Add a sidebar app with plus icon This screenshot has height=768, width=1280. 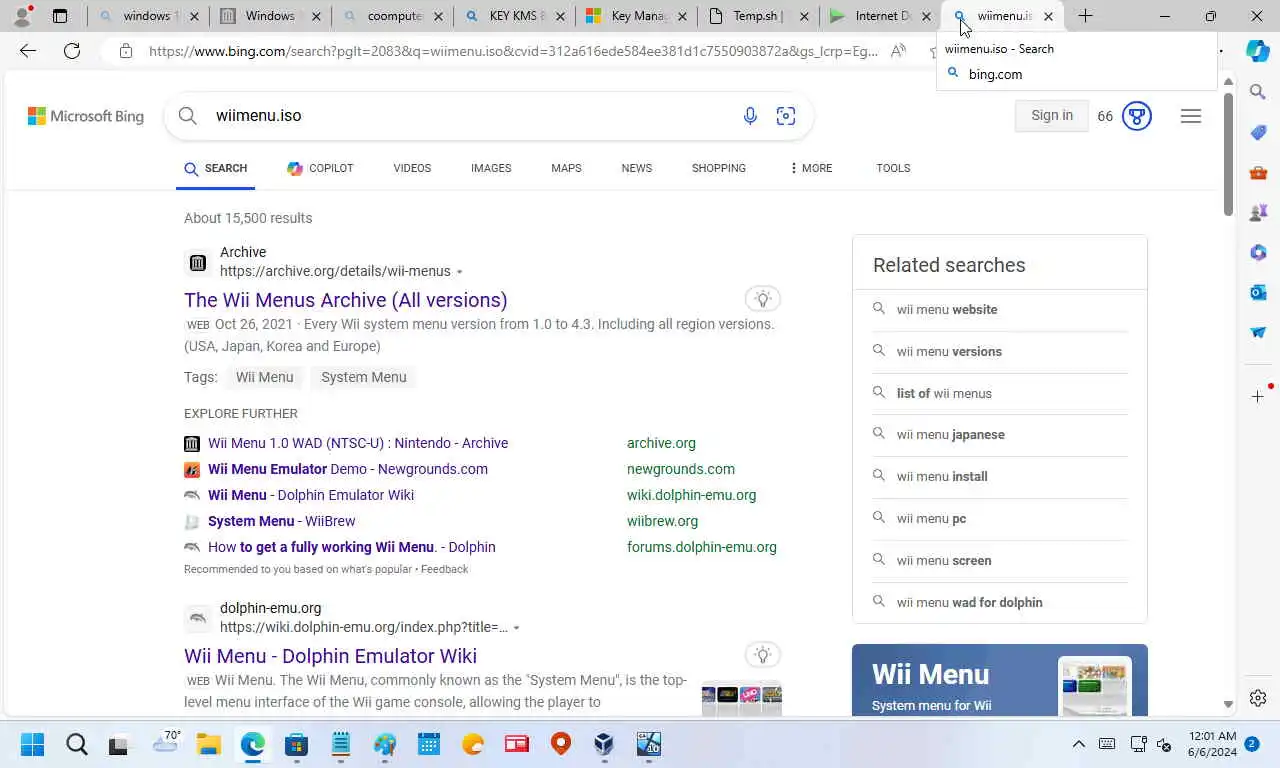coord(1258,396)
